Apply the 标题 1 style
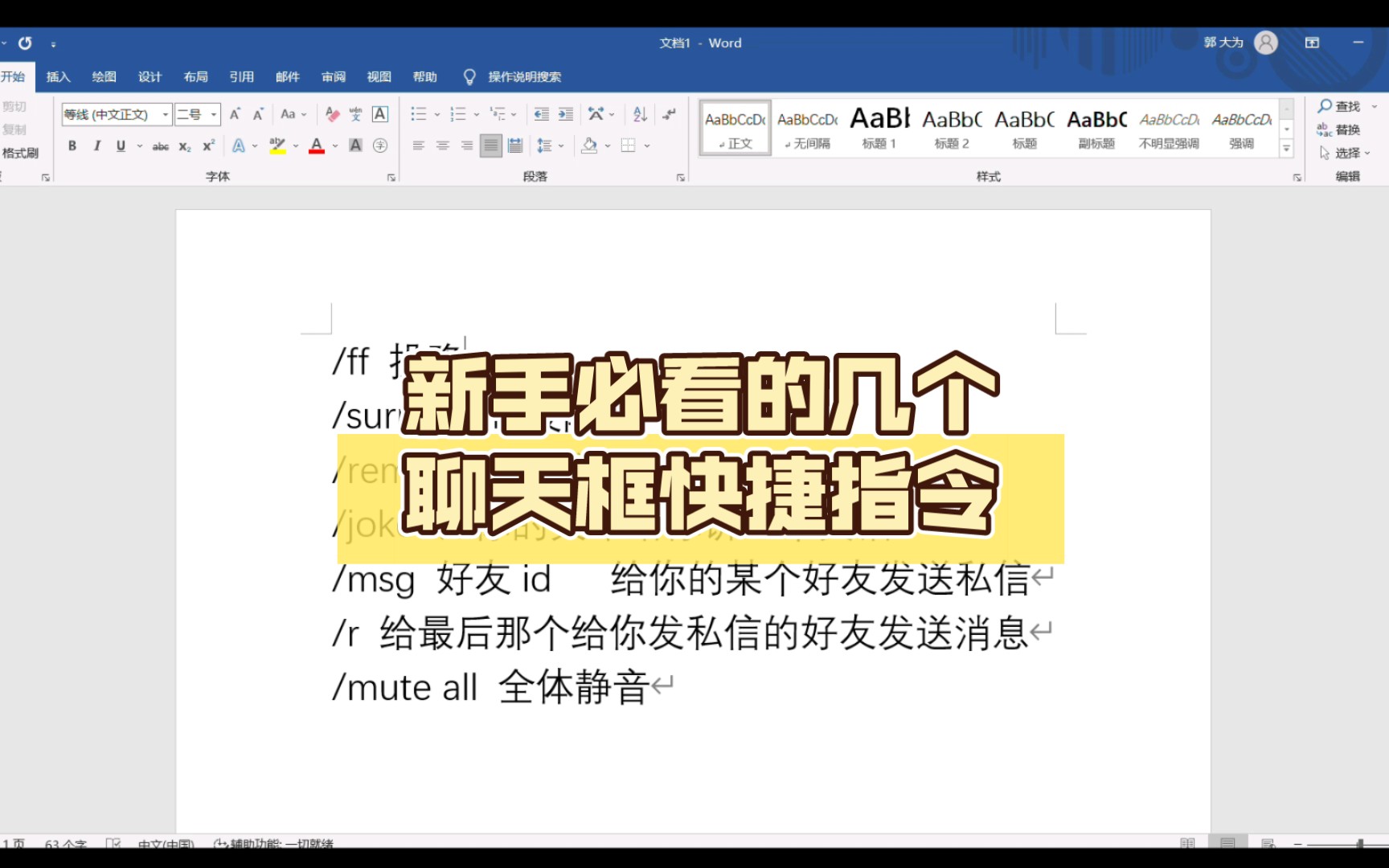This screenshot has width=1389, height=868. [x=879, y=128]
